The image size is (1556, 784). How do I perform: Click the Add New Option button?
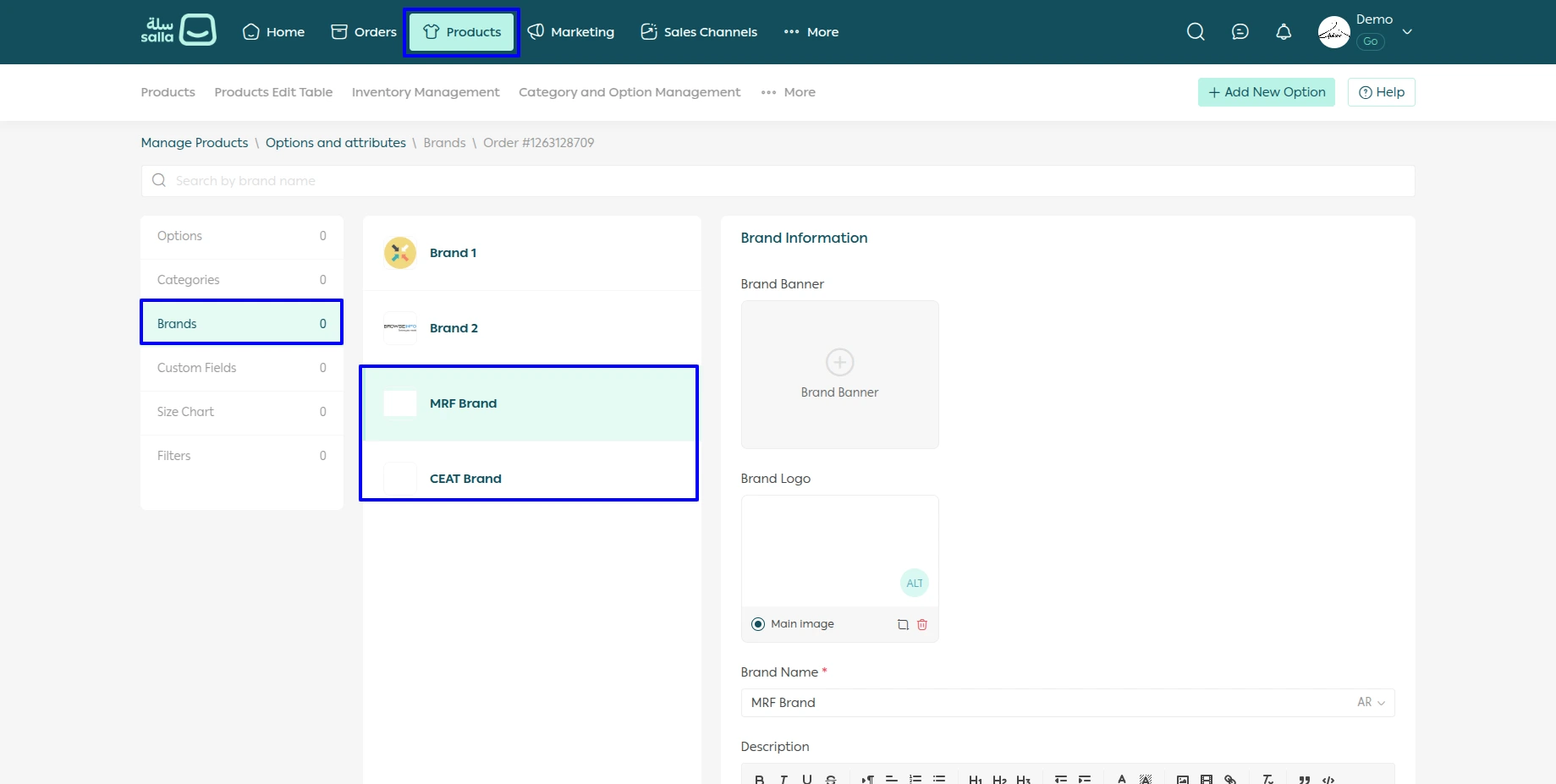1266,92
